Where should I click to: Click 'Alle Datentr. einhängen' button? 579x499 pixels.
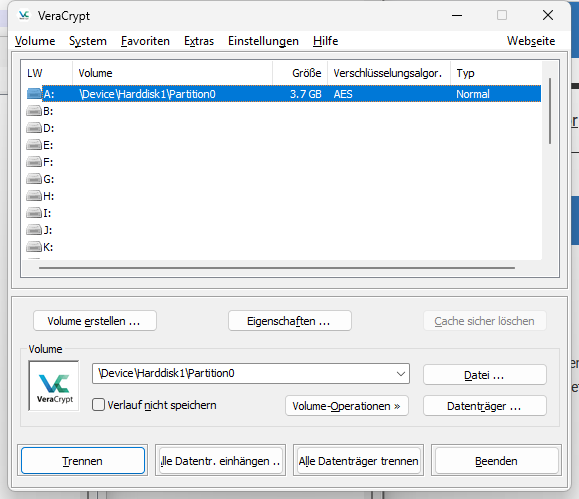(x=220, y=461)
